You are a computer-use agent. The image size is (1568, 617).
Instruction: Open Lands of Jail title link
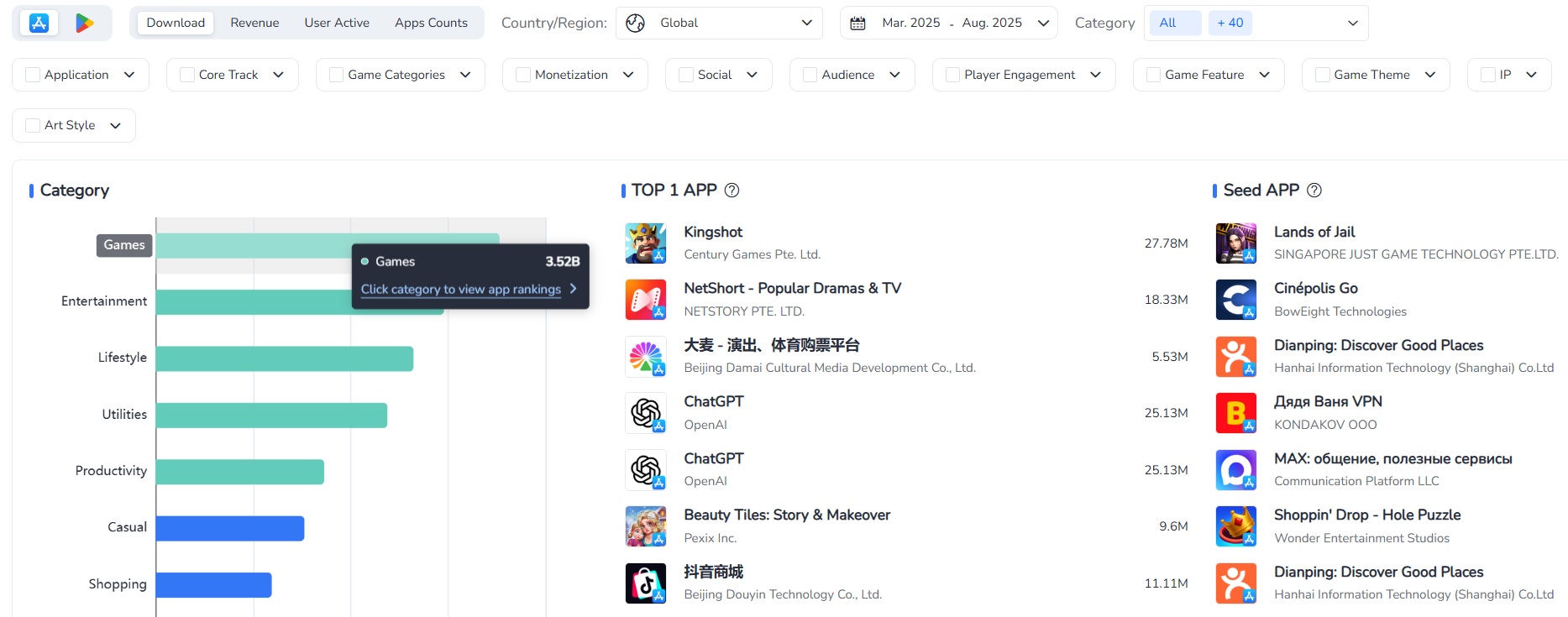1314,232
